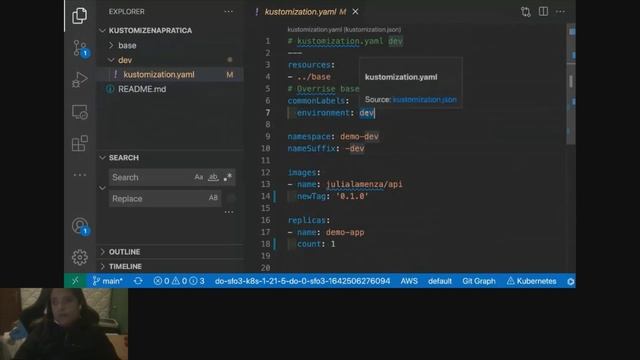Click ../base resource entry on line 4
The image size is (640, 360).
click(x=314, y=77)
